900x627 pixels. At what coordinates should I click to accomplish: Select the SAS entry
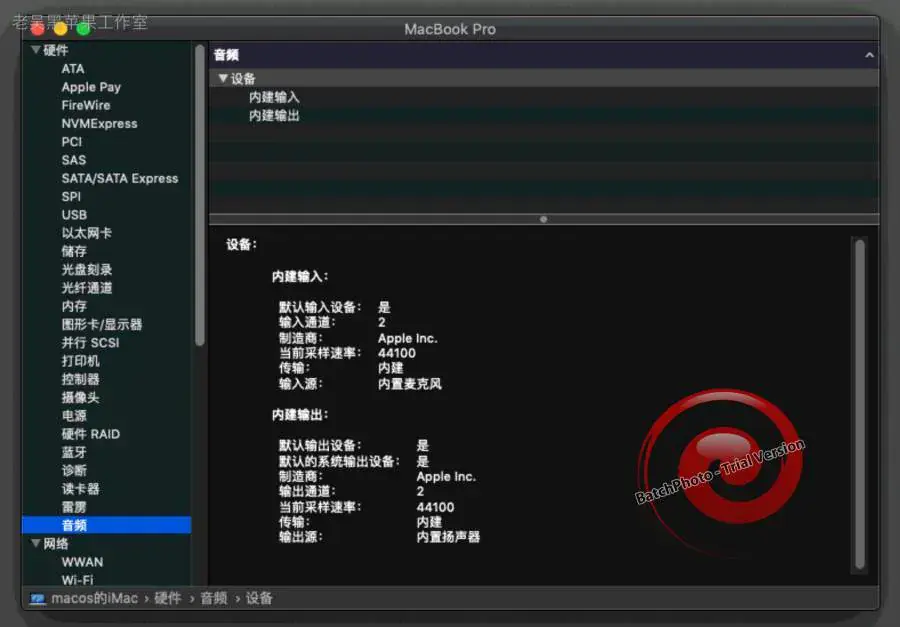73,160
